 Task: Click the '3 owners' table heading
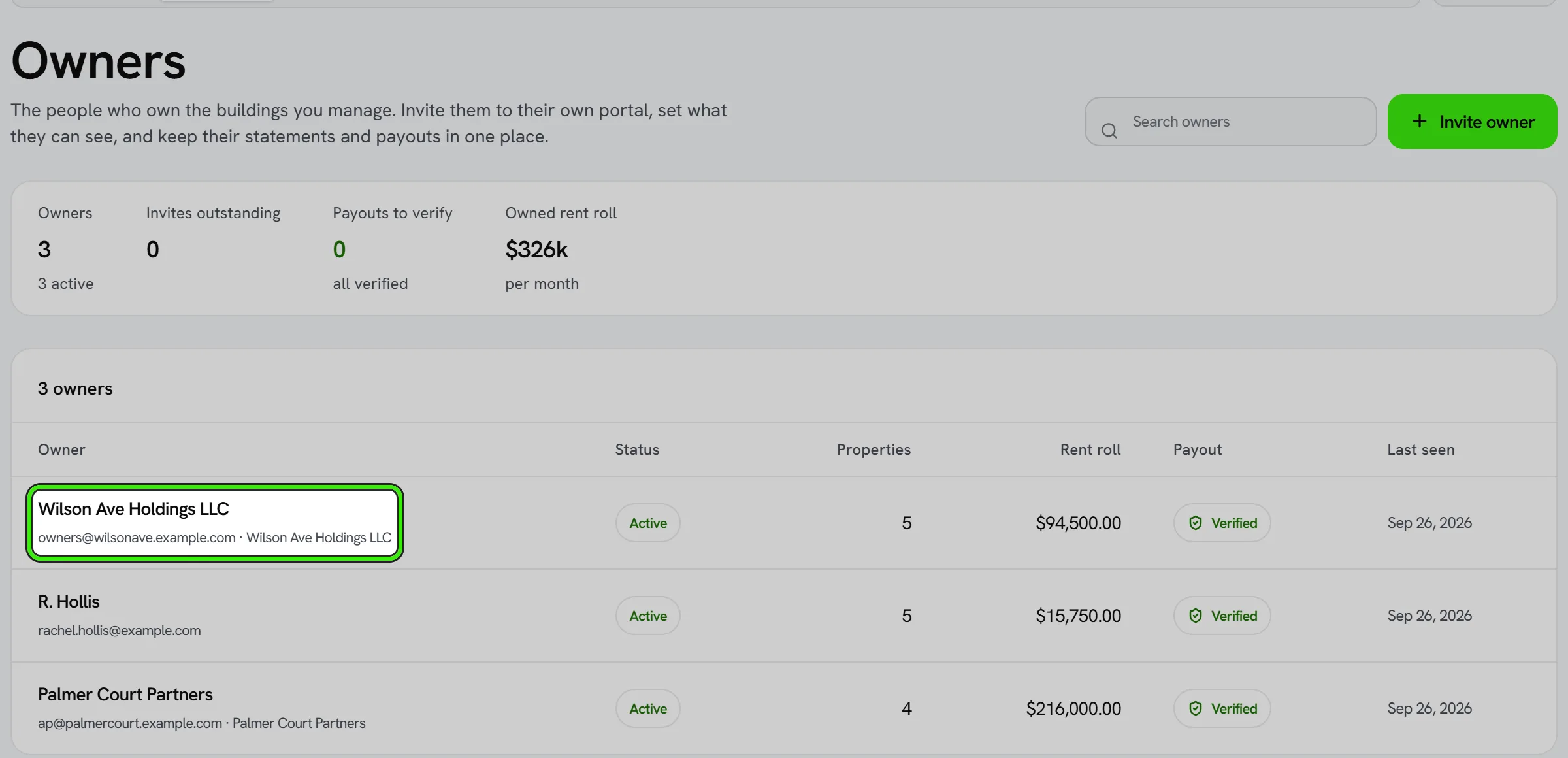(75, 389)
